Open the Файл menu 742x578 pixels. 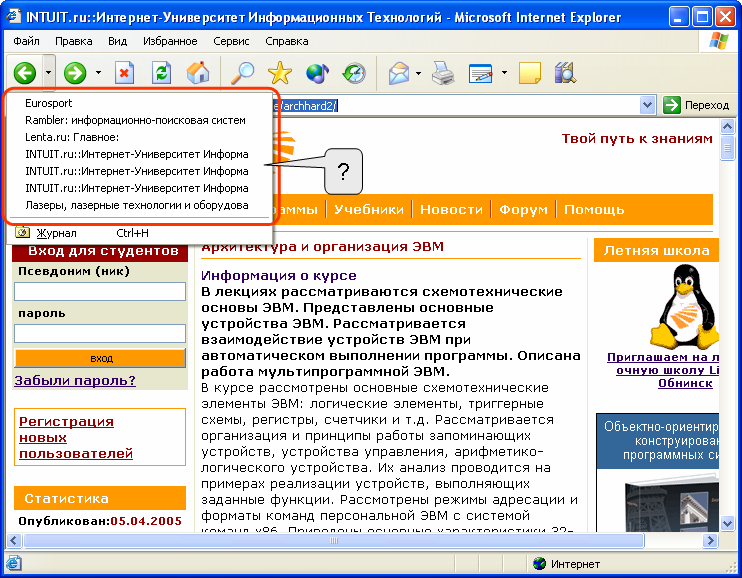click(x=26, y=41)
